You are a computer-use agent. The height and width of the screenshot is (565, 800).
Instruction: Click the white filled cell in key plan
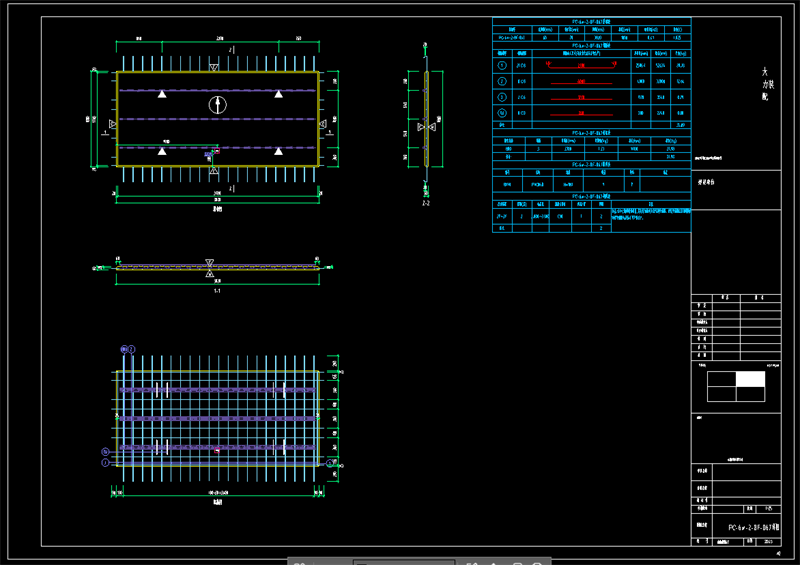pos(750,379)
